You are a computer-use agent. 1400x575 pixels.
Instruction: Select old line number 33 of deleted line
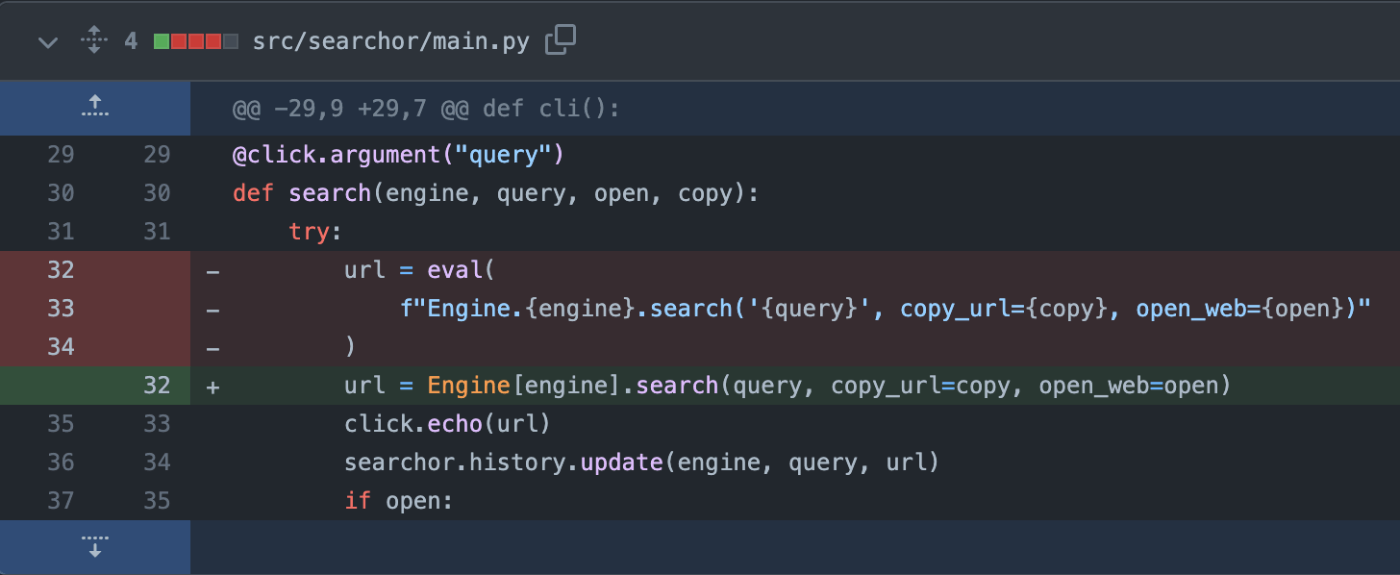[60, 308]
